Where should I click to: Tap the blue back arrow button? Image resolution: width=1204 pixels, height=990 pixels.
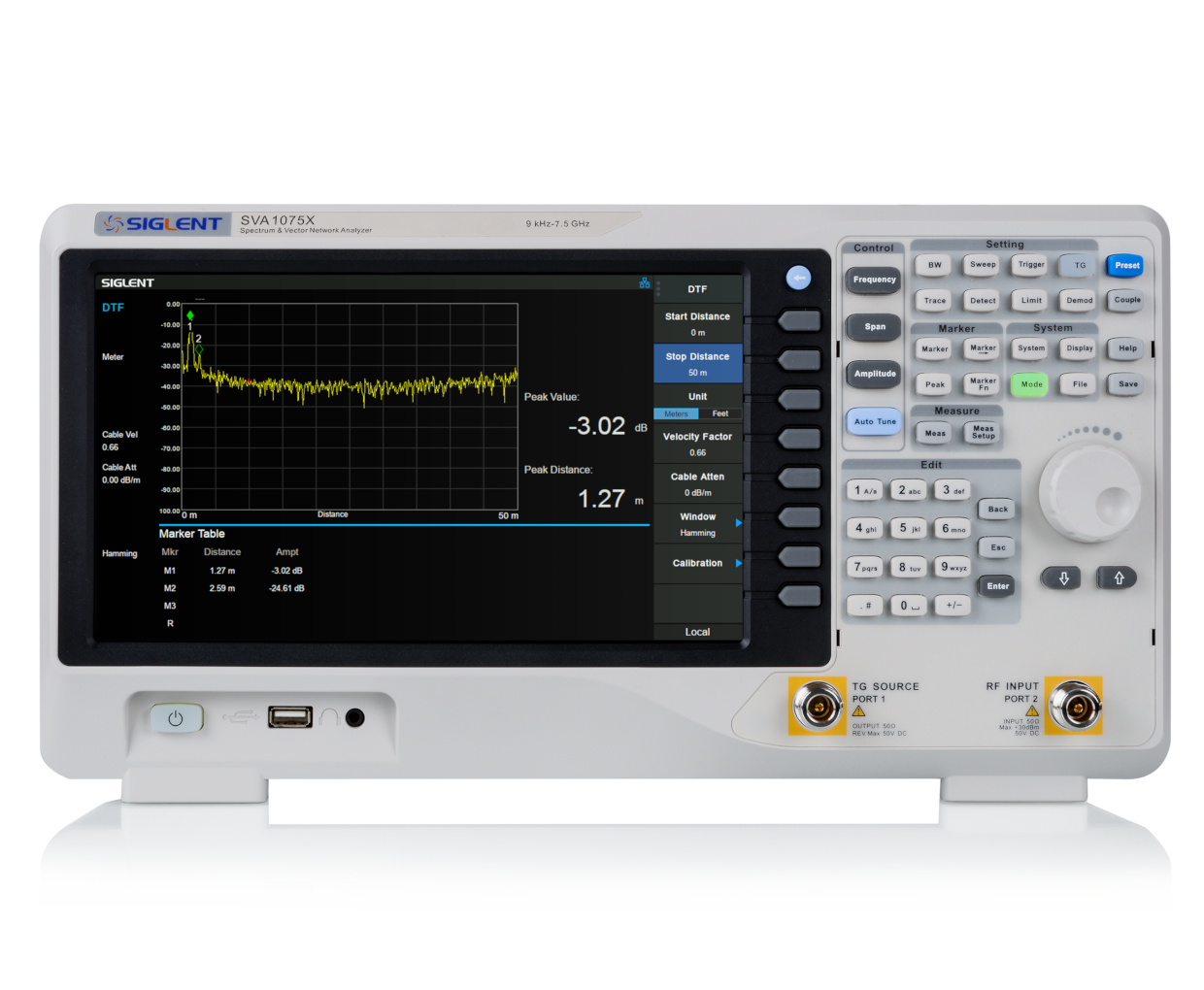point(798,279)
